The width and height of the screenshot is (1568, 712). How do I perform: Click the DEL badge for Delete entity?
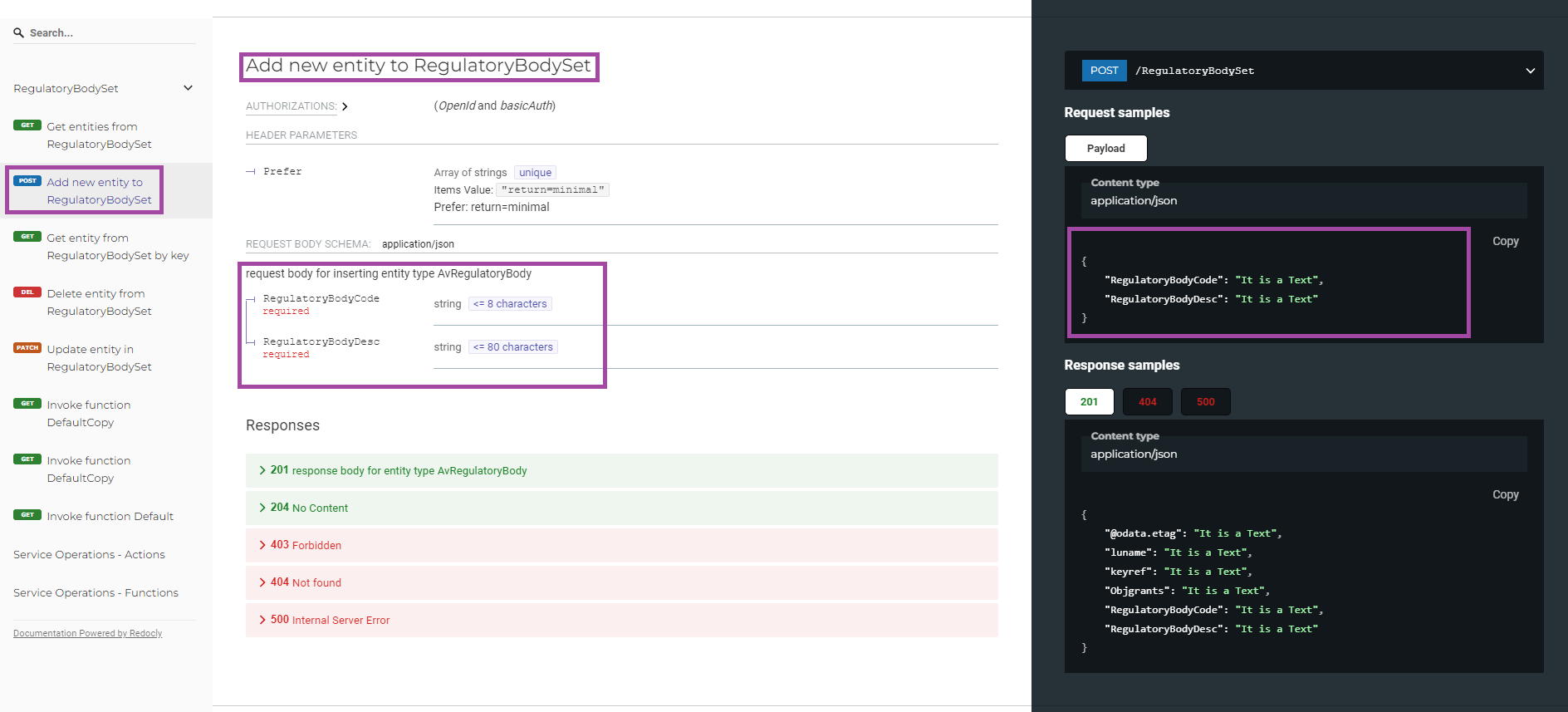[x=27, y=292]
